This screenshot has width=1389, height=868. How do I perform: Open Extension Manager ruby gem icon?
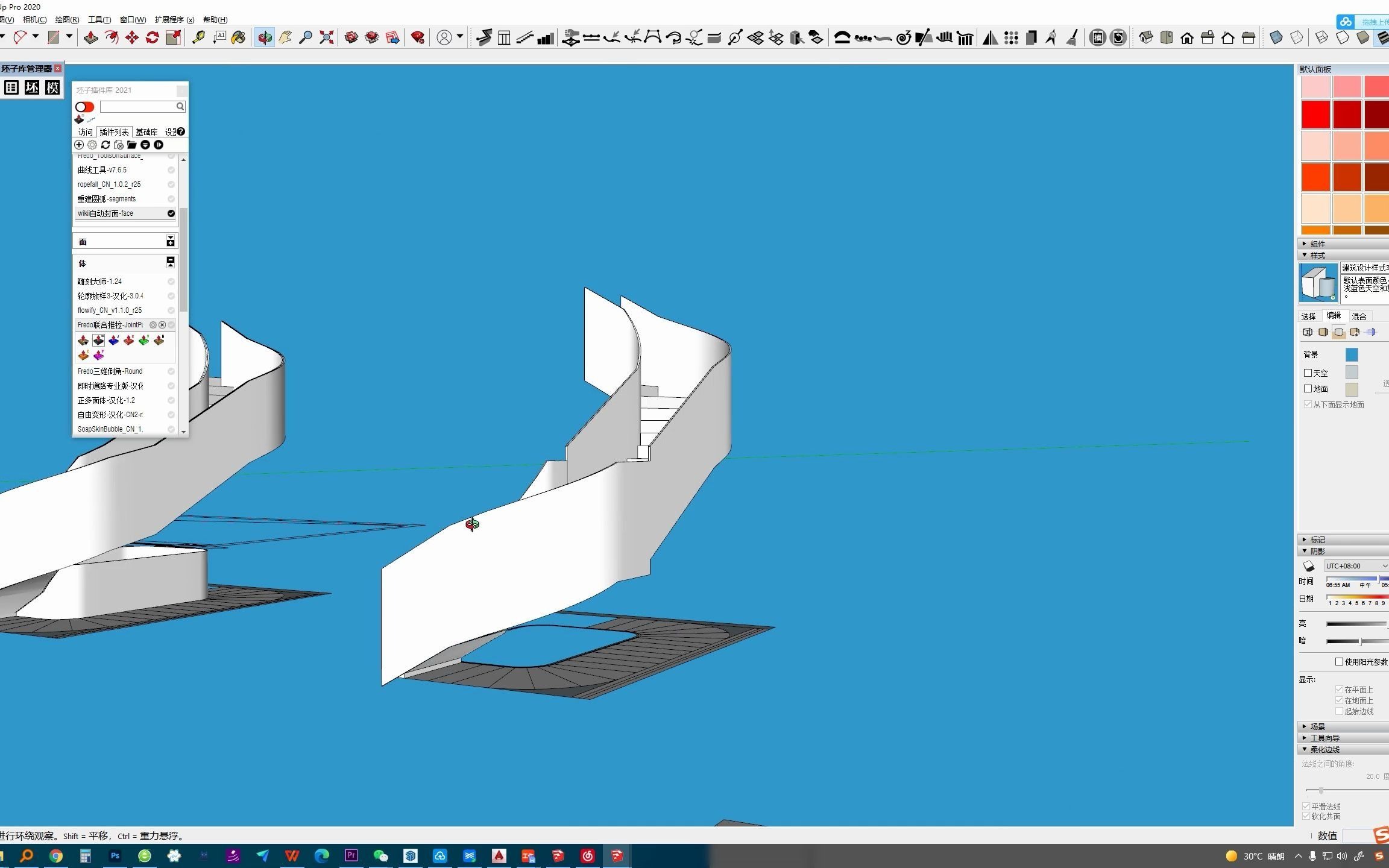coord(417,38)
